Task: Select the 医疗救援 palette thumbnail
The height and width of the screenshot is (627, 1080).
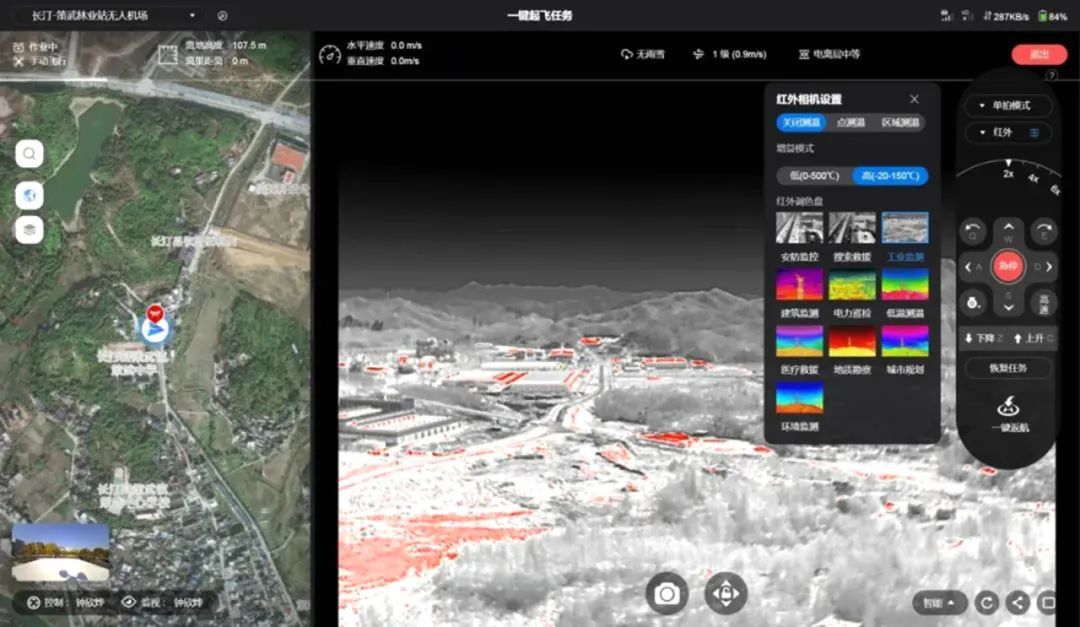Action: [799, 341]
